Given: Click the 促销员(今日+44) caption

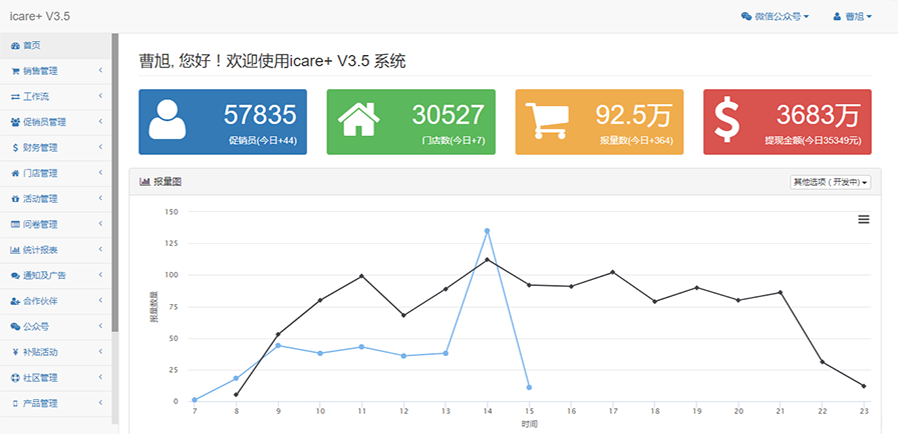Looking at the screenshot, I should pyautogui.click(x=262, y=141).
